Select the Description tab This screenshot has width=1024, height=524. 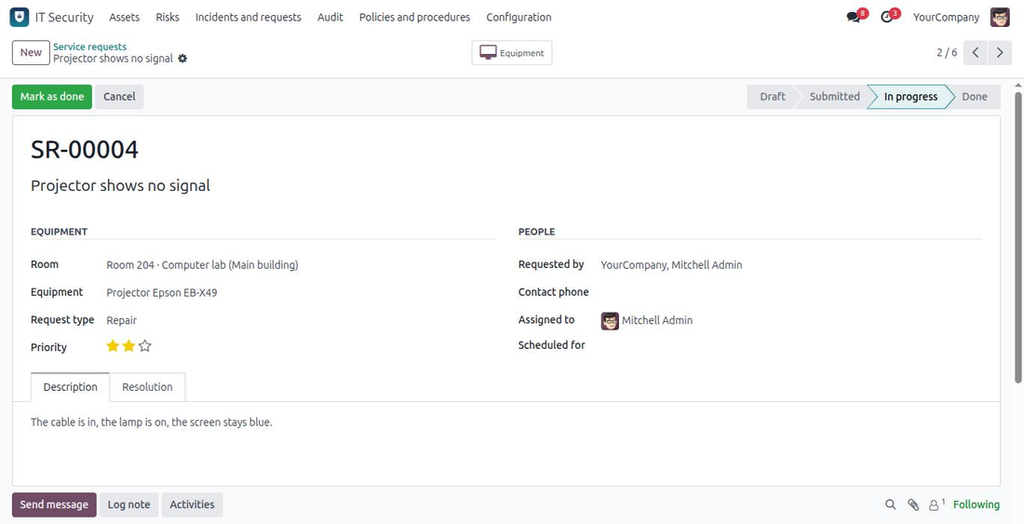[x=71, y=387]
